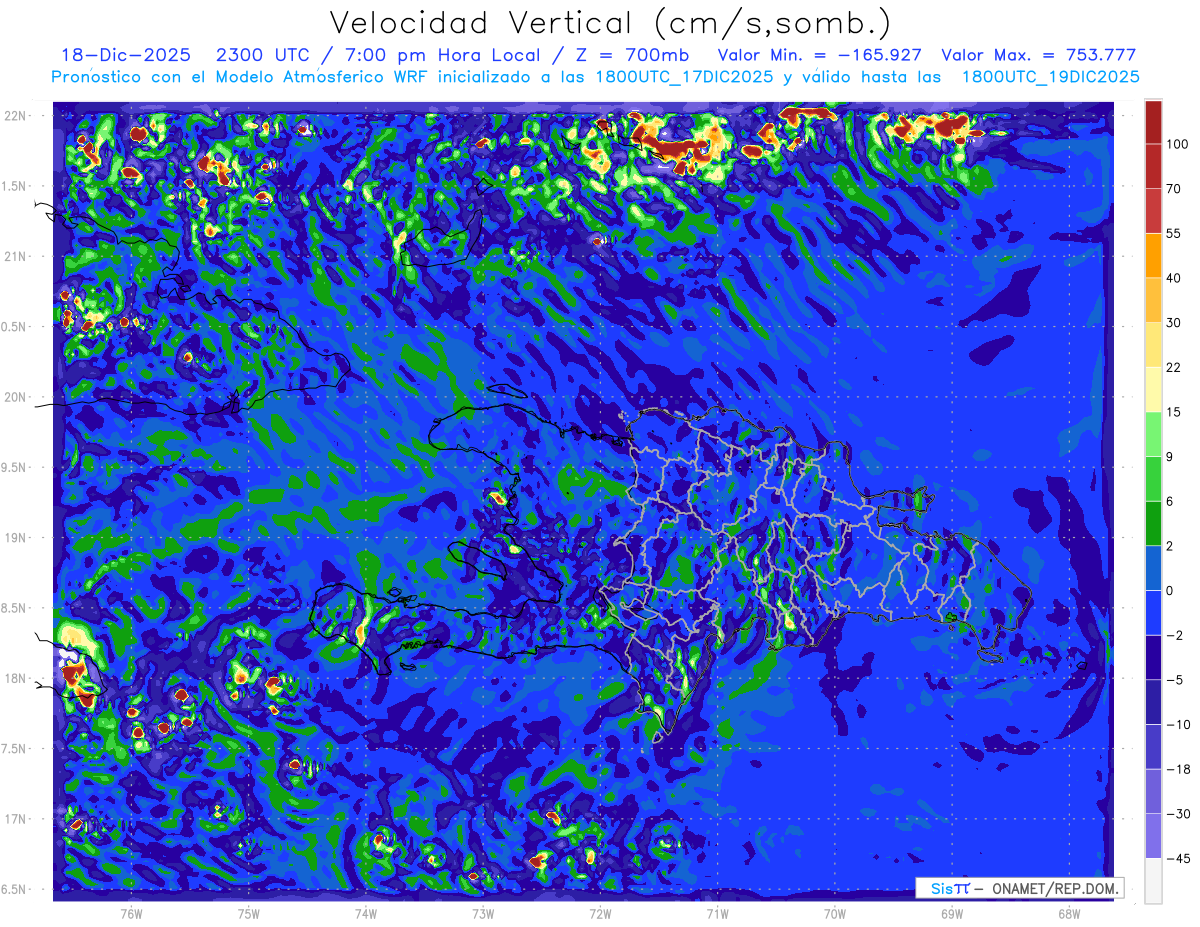Viewport: 1200px width, 927px height.
Task: Click the "ONAMET/REP.DOM." credit label
Action: click(x=1054, y=888)
